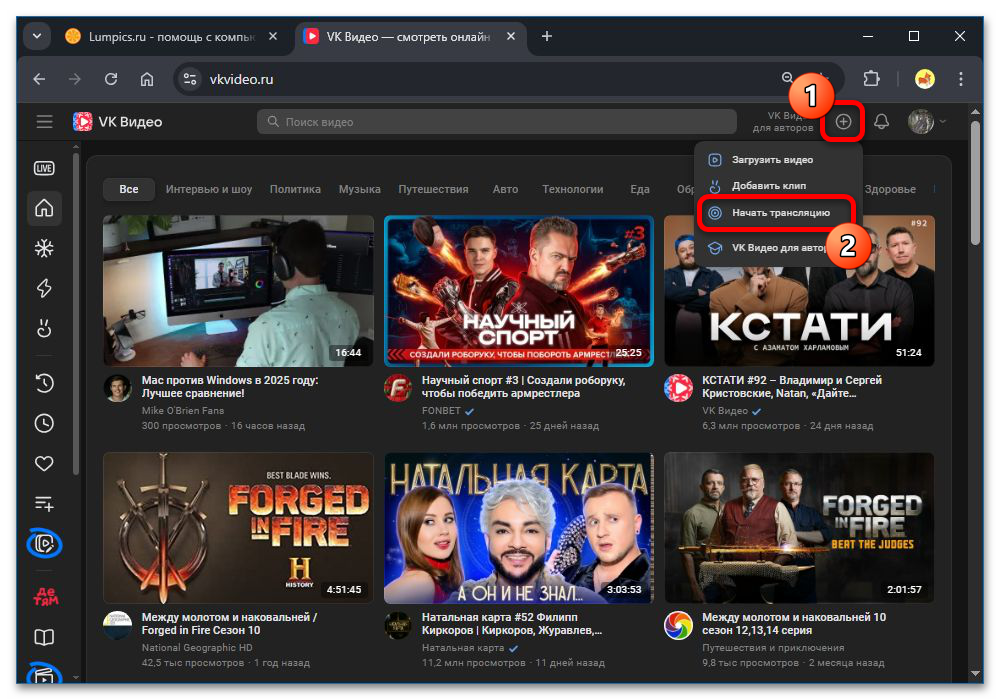1000x700 pixels.
Task: Click title Между молотом и наковальней 10 сезон
Action: 794,623
